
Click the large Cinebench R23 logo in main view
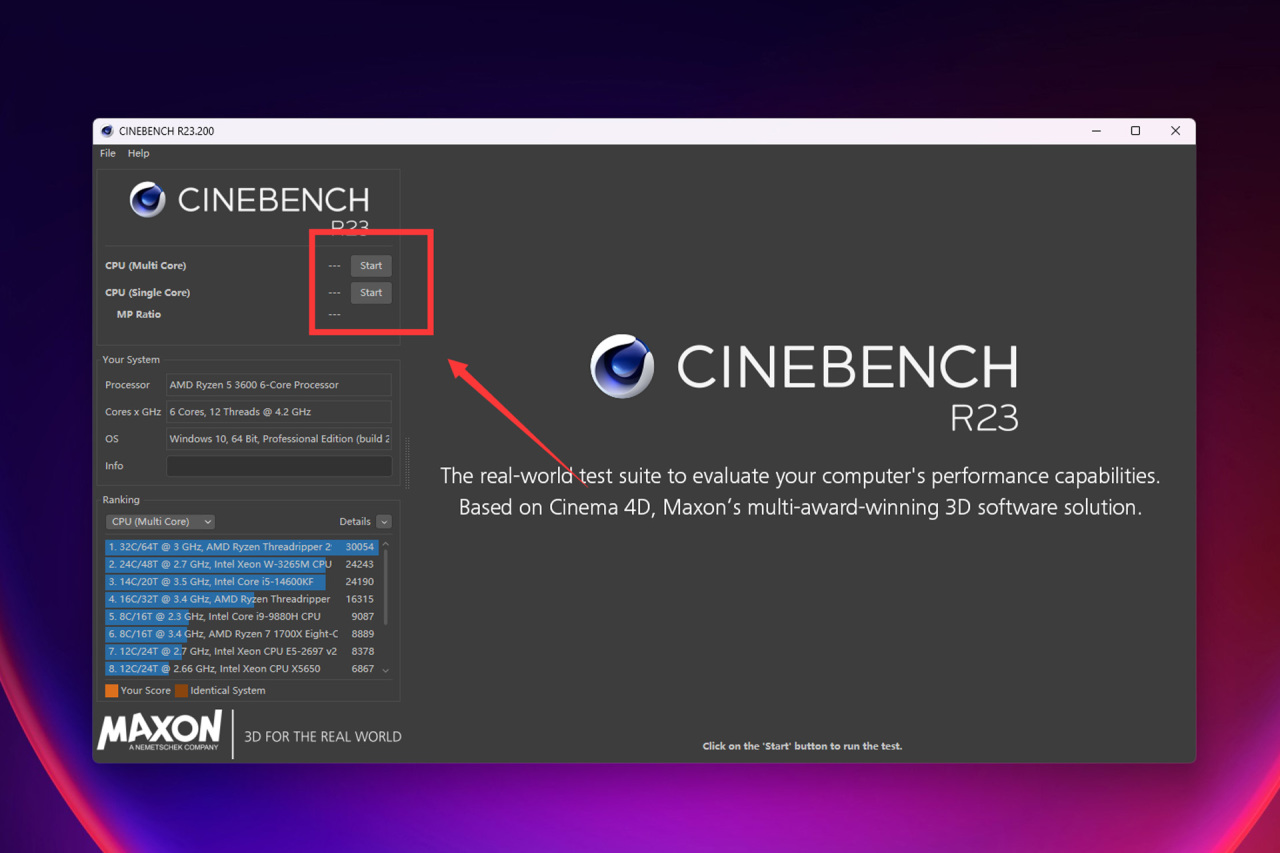coord(804,384)
